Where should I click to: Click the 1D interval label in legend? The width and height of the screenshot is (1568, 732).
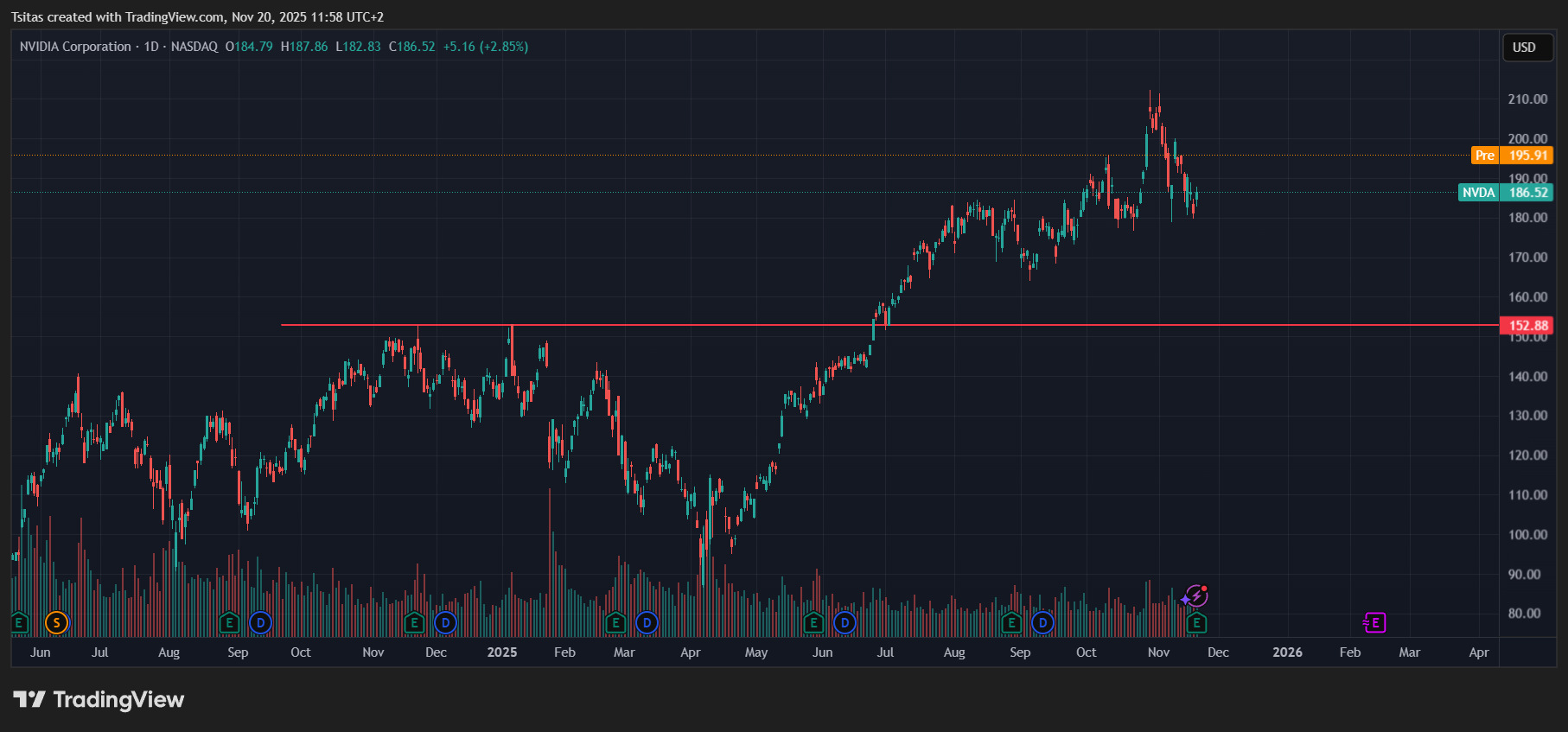point(151,47)
